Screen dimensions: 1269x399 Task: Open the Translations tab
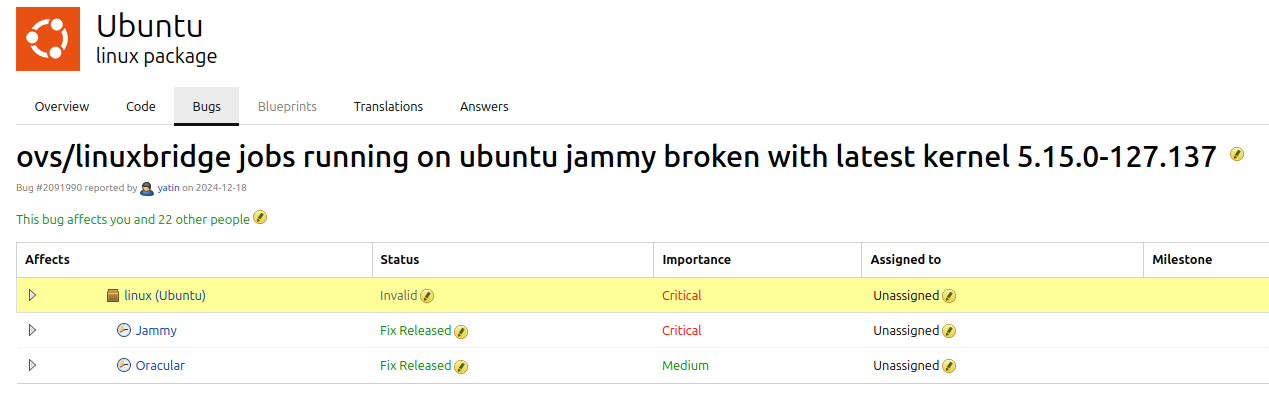click(388, 106)
